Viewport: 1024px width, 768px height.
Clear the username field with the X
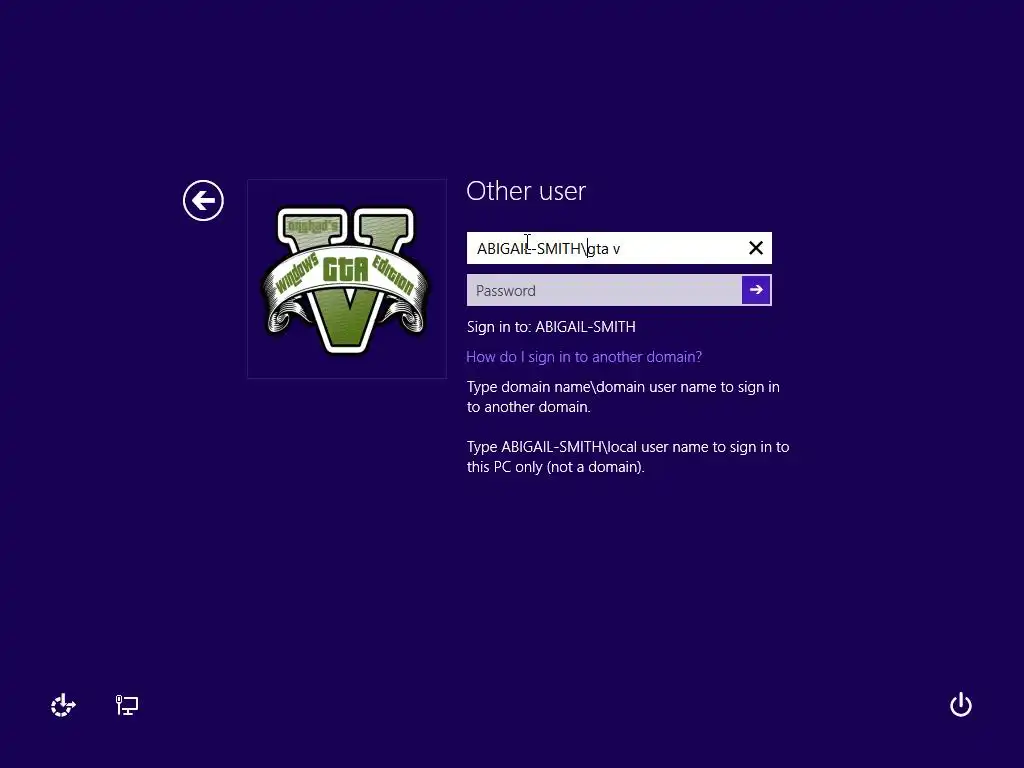(756, 248)
